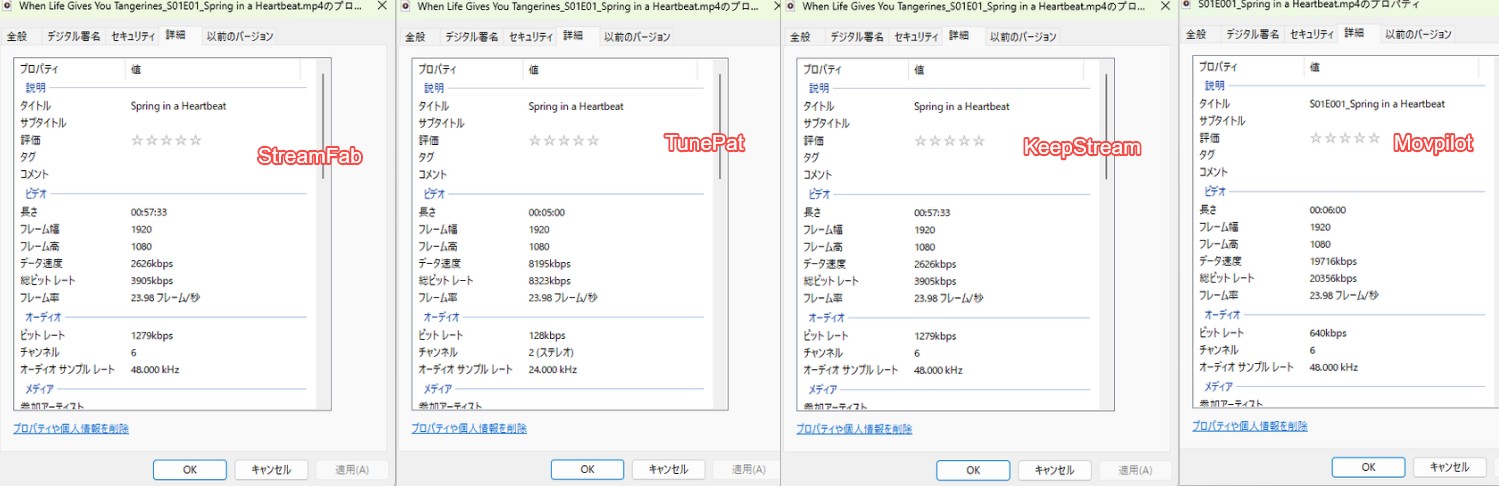Rate one star in the TunePat-labeled window
This screenshot has height=486, width=1499.
[535, 141]
